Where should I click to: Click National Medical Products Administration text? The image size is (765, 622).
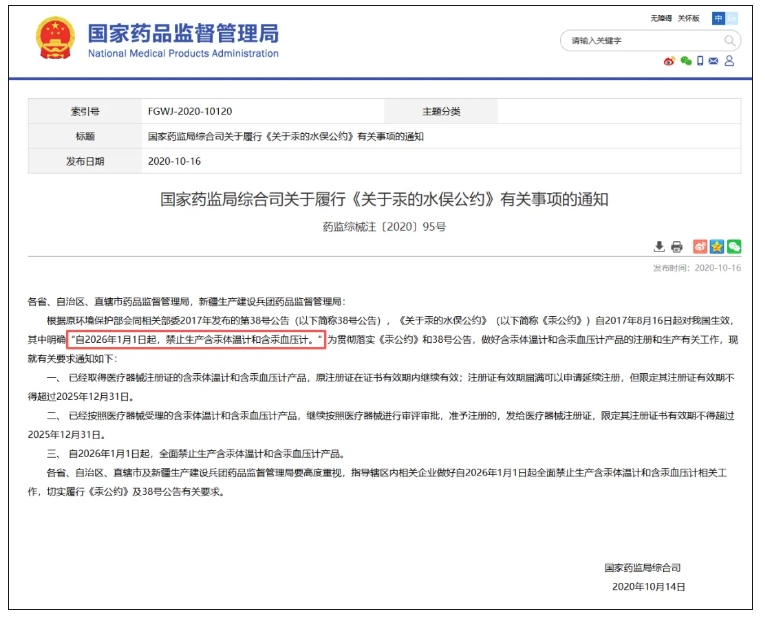[x=183, y=53]
